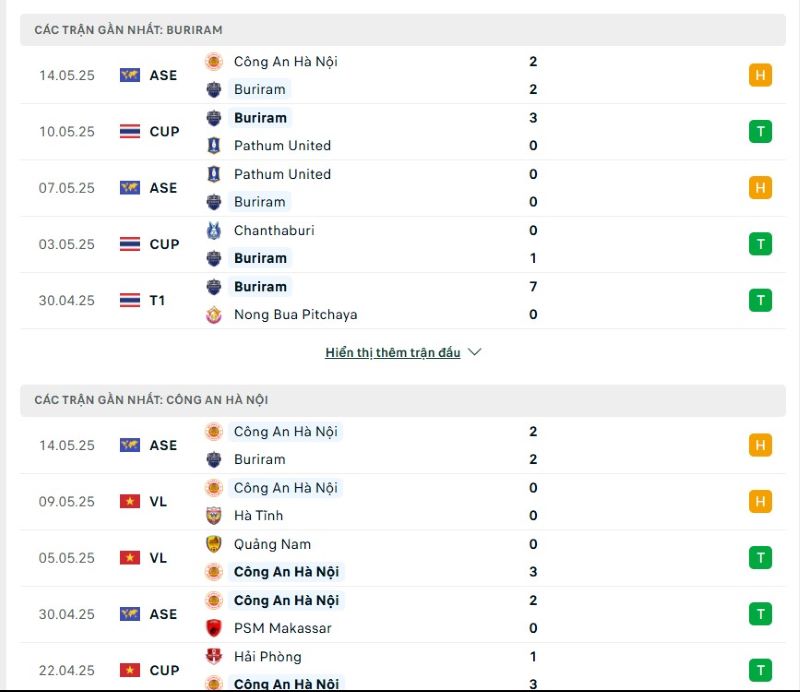The height and width of the screenshot is (692, 800).
Task: Open Pathum United team on the 10.05.25 match
Action: (x=282, y=145)
